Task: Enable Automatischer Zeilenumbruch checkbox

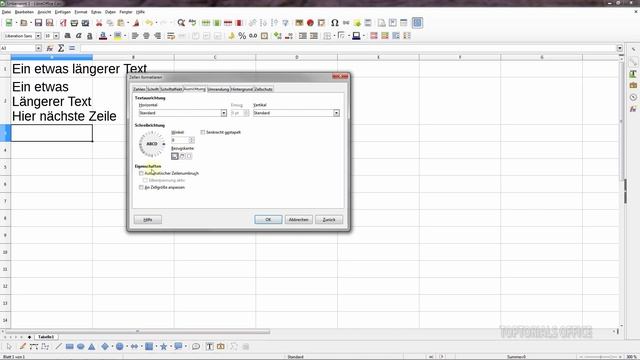Action: tap(141, 173)
